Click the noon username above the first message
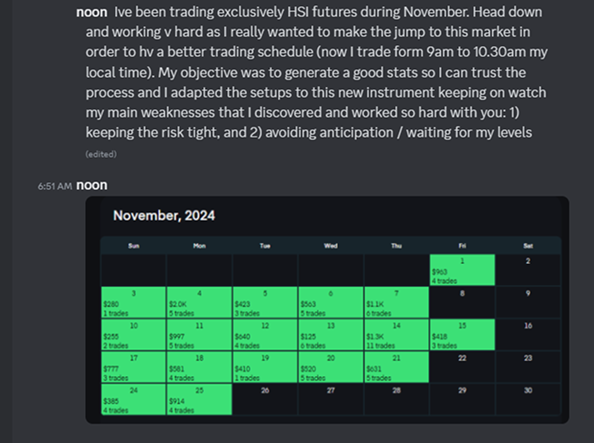Image resolution: width=594 pixels, height=443 pixels. click(92, 13)
